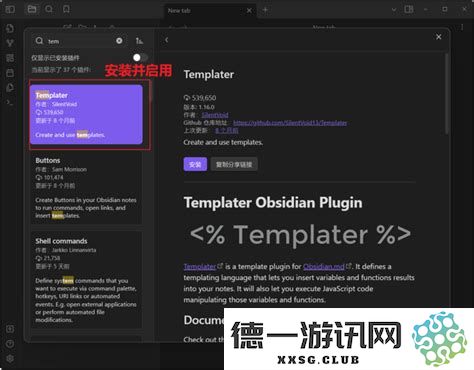This screenshot has height=370, width=474.
Task: Open the SilentVoid author link
Action: click(x=215, y=115)
